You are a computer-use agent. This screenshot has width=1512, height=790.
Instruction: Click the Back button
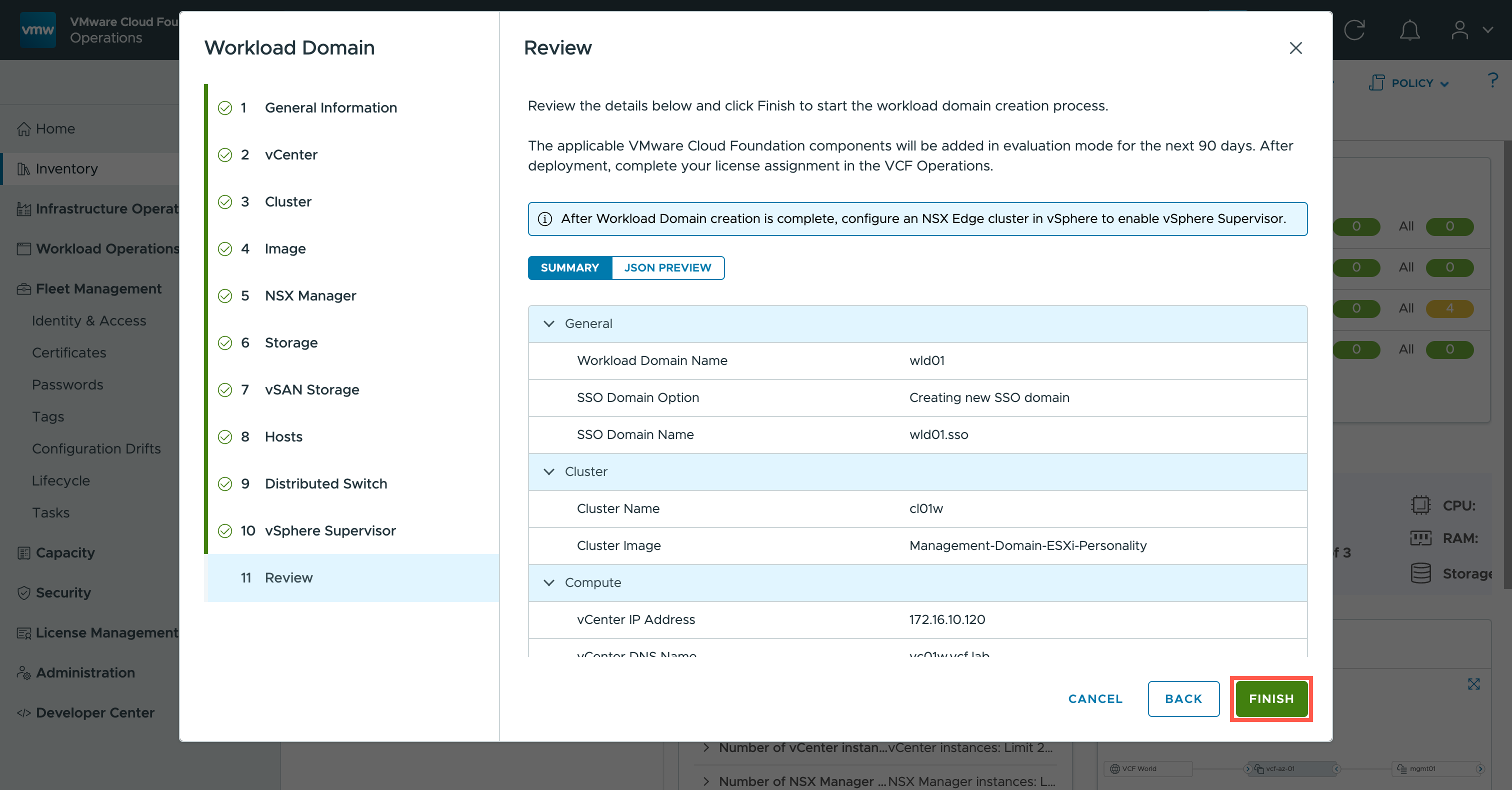tap(1183, 698)
